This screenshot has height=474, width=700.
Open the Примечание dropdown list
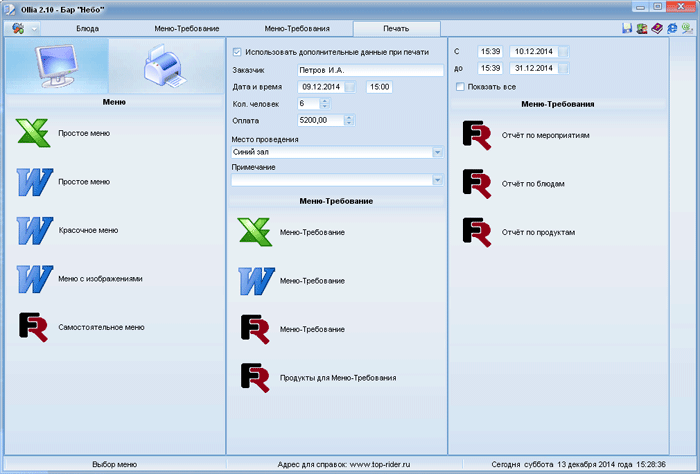[x=438, y=180]
